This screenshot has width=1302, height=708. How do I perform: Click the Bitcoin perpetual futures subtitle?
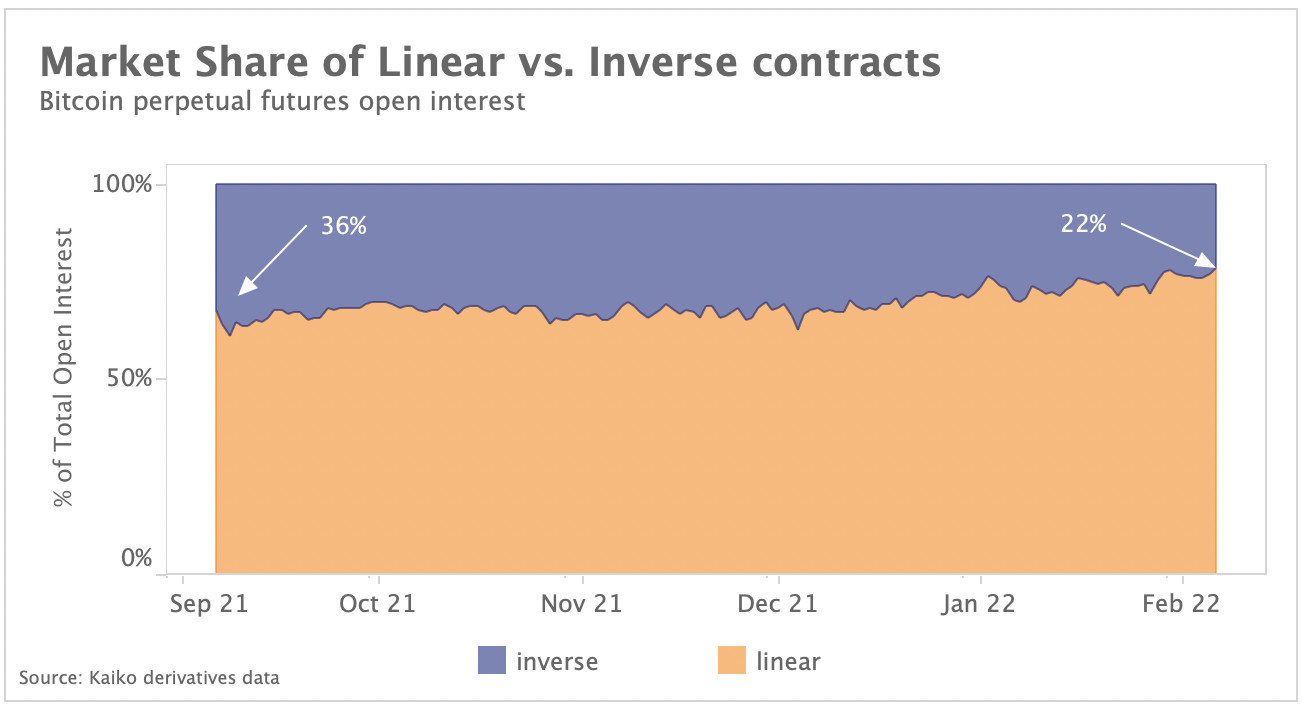282,102
